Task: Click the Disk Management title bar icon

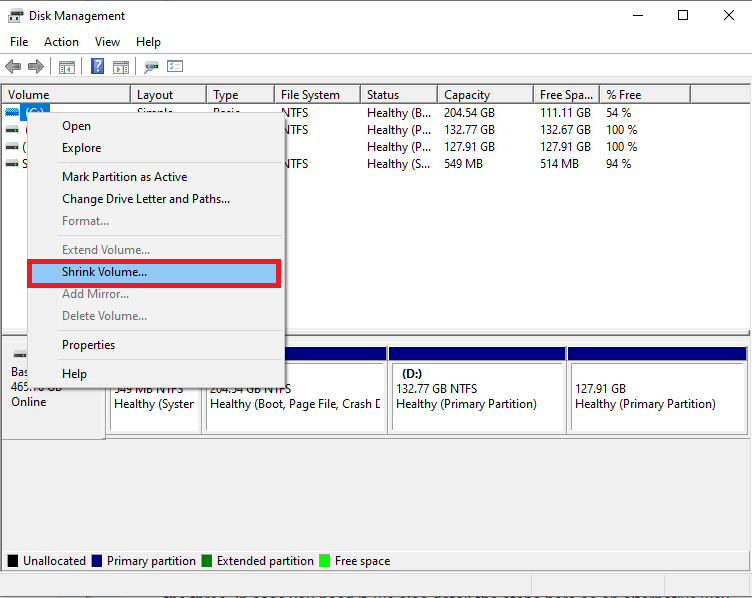Action: 14,15
